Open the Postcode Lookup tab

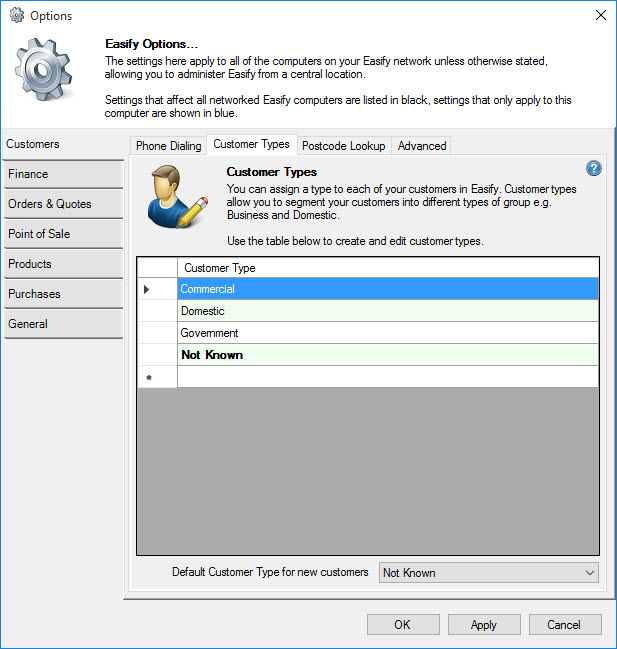pos(343,146)
